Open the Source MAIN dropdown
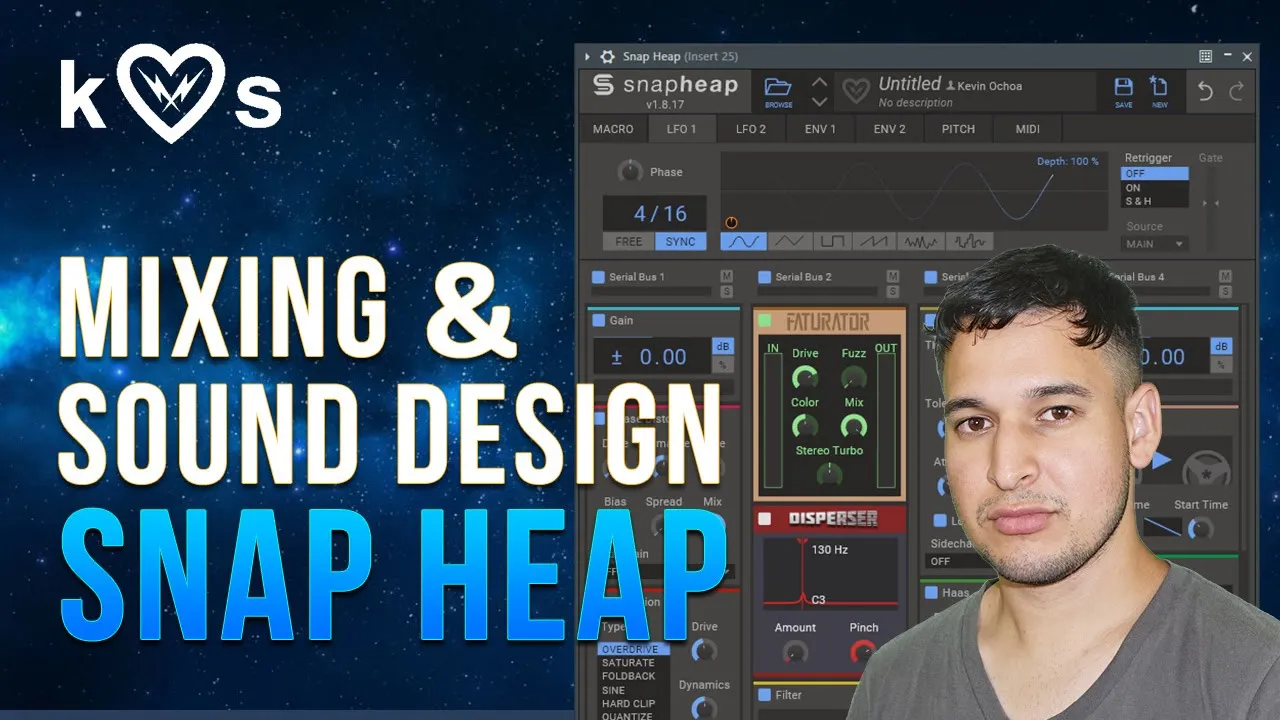Image resolution: width=1280 pixels, height=720 pixels. click(1155, 244)
